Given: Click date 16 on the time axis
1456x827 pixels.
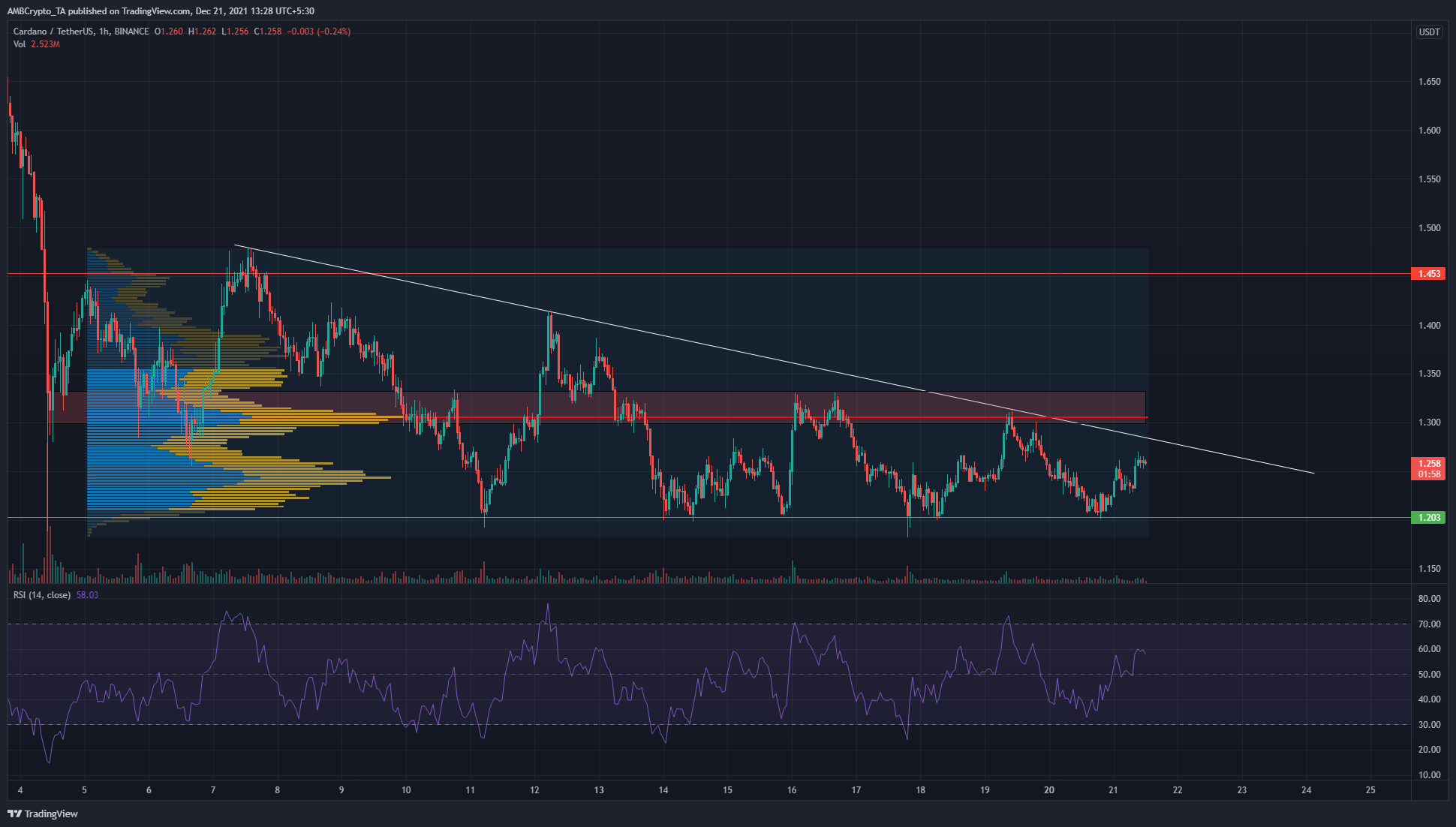Looking at the screenshot, I should 792,790.
